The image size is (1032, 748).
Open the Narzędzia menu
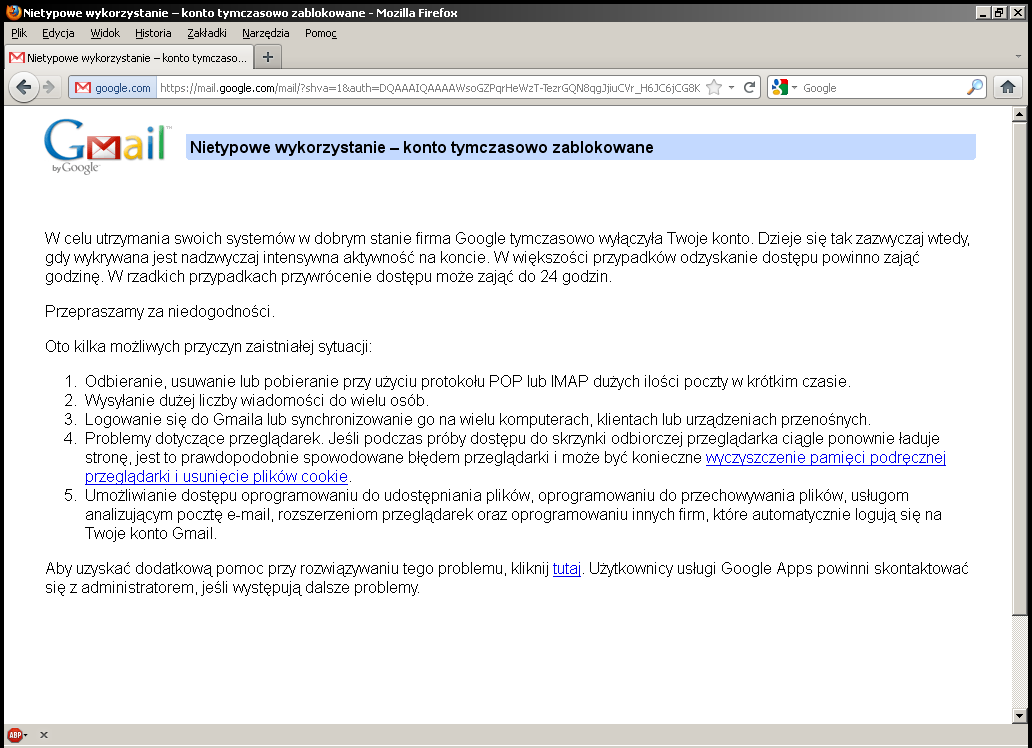(x=265, y=33)
